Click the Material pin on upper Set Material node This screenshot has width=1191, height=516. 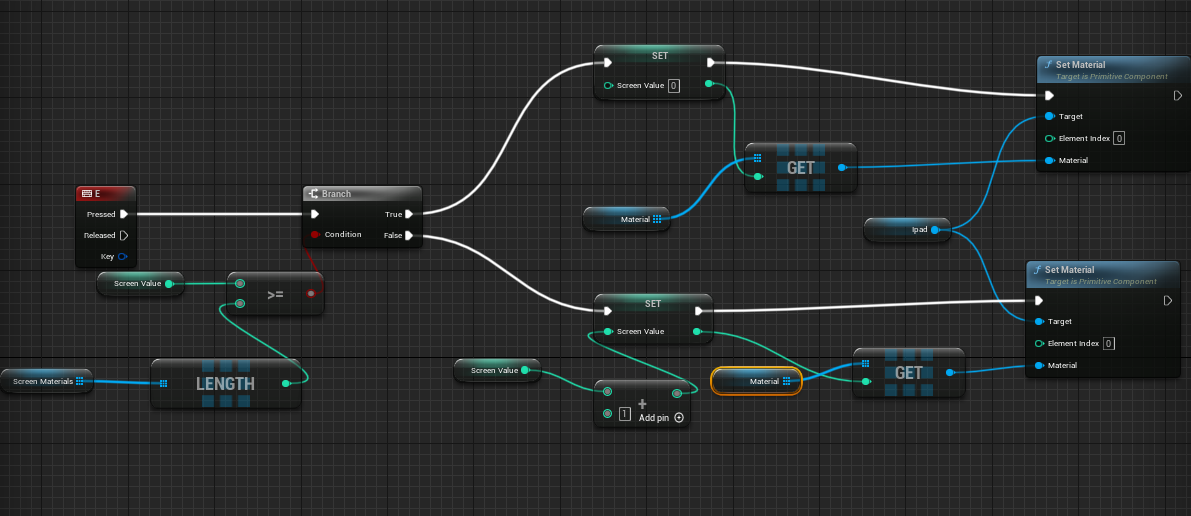(1050, 160)
